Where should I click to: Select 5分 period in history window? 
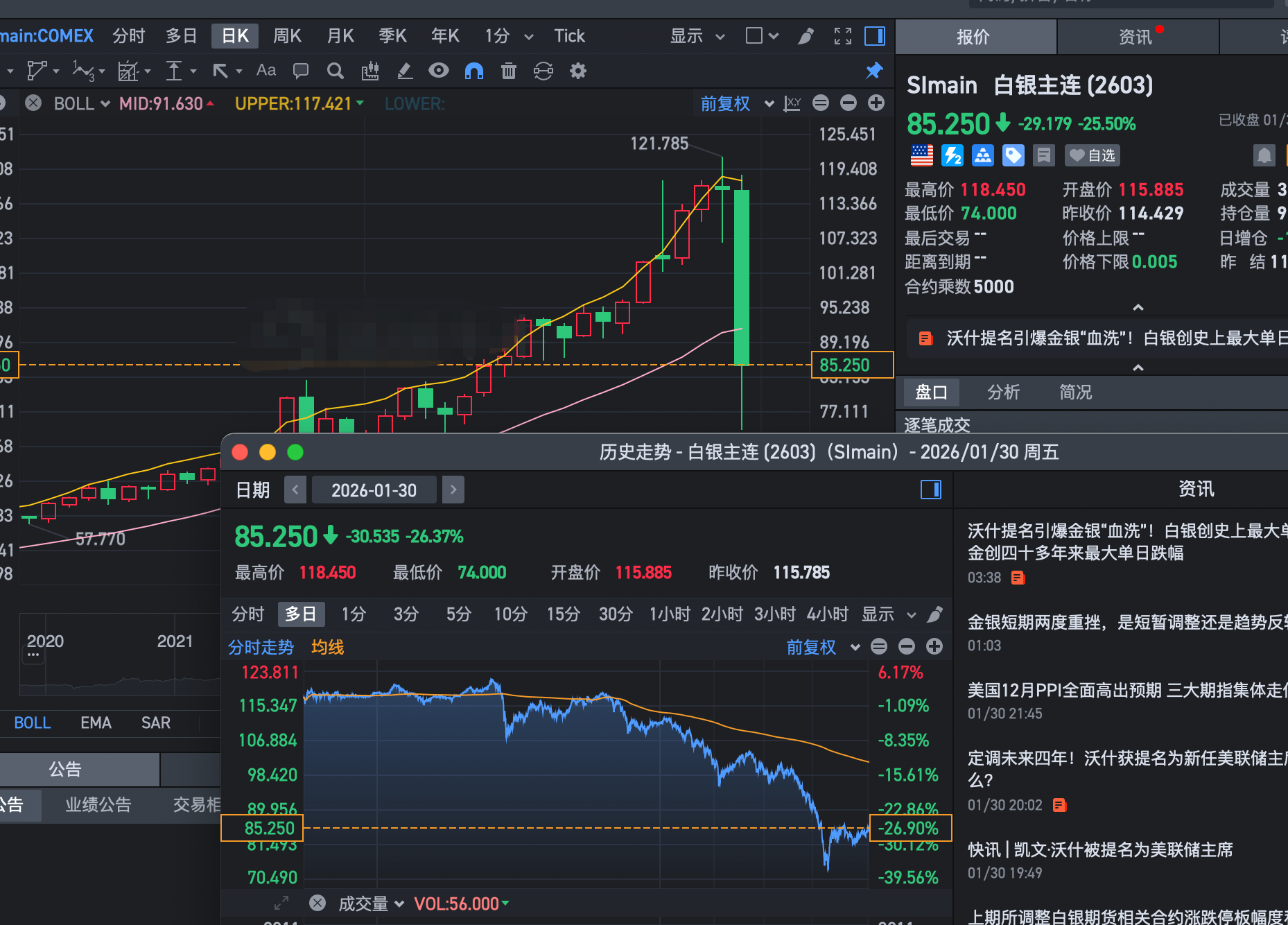pyautogui.click(x=459, y=614)
